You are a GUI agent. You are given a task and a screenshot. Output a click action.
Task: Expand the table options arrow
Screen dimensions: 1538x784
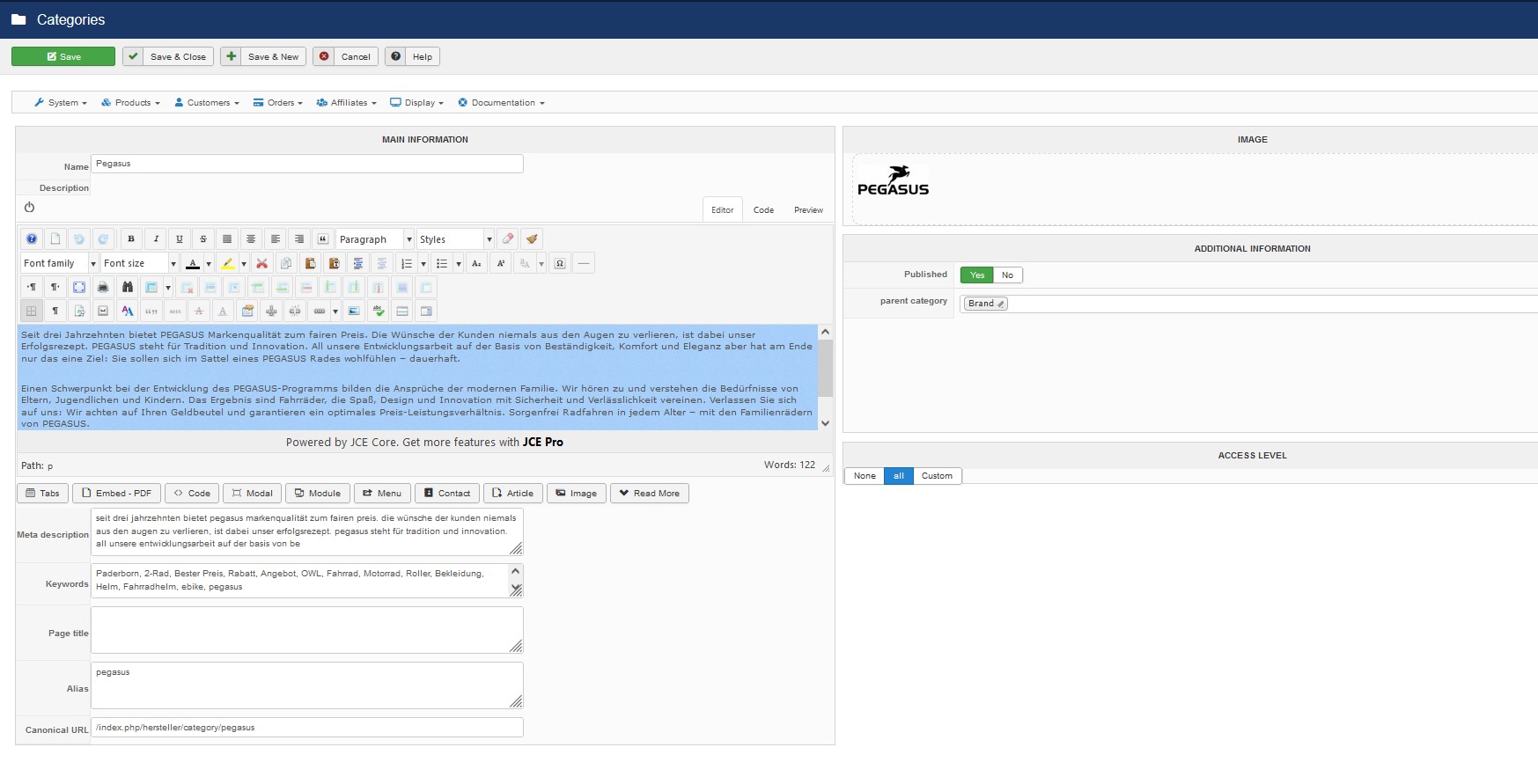coord(167,287)
